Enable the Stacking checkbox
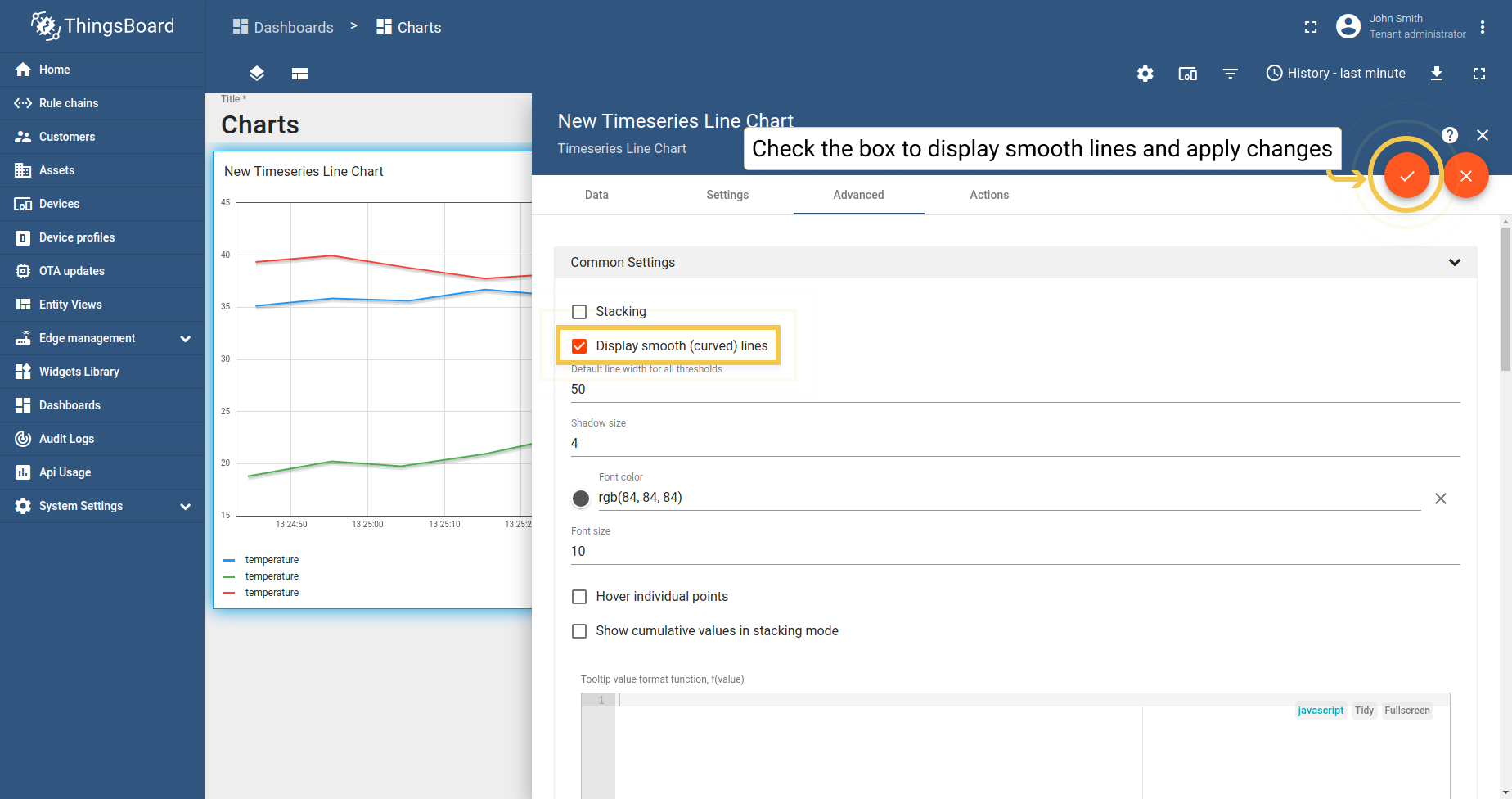 [x=579, y=312]
